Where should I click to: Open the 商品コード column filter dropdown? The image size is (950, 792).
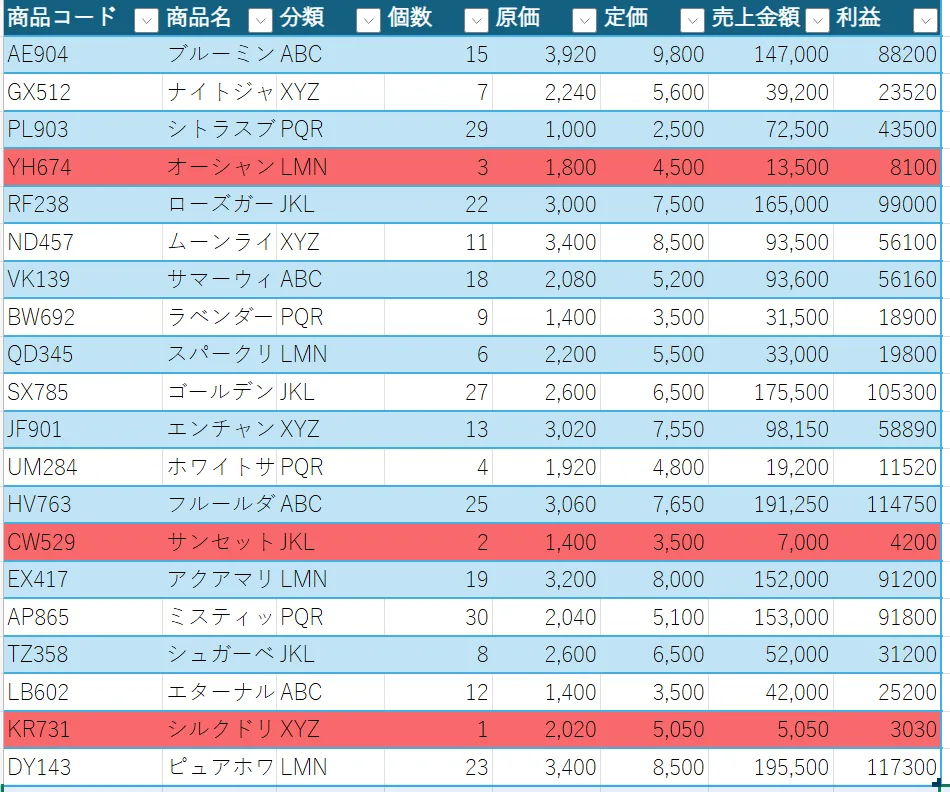tap(146, 19)
